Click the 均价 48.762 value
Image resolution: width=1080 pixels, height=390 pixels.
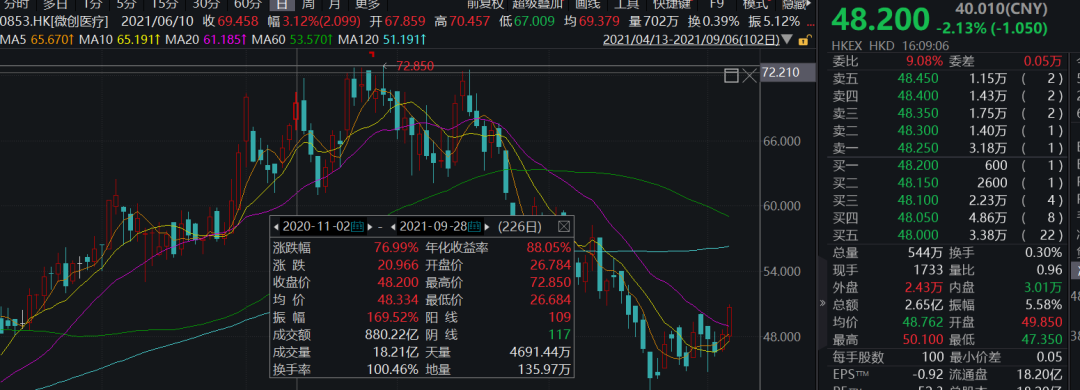[921, 322]
